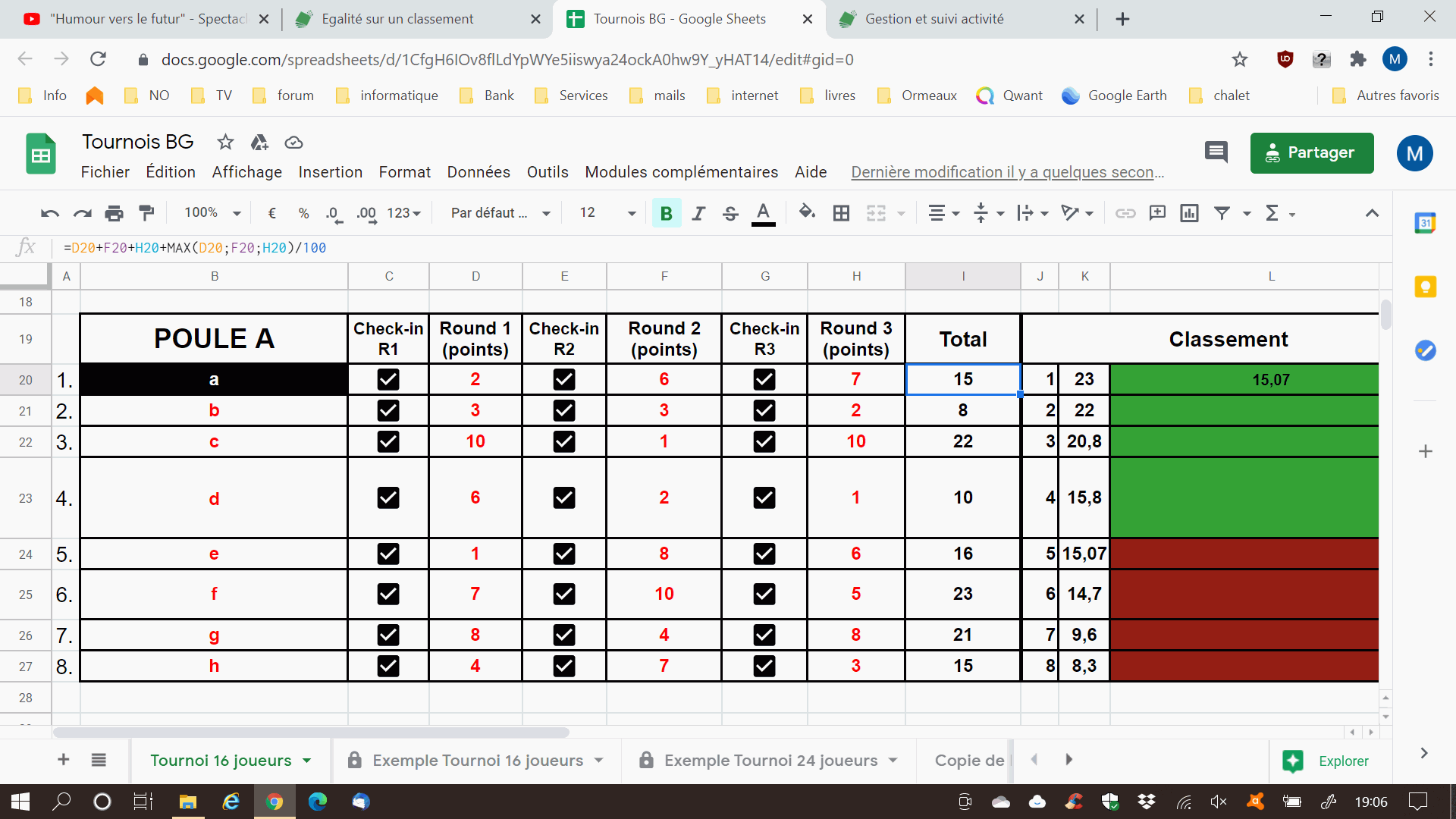The height and width of the screenshot is (819, 1456).
Task: Click the formula bar input
Action: (x=720, y=248)
